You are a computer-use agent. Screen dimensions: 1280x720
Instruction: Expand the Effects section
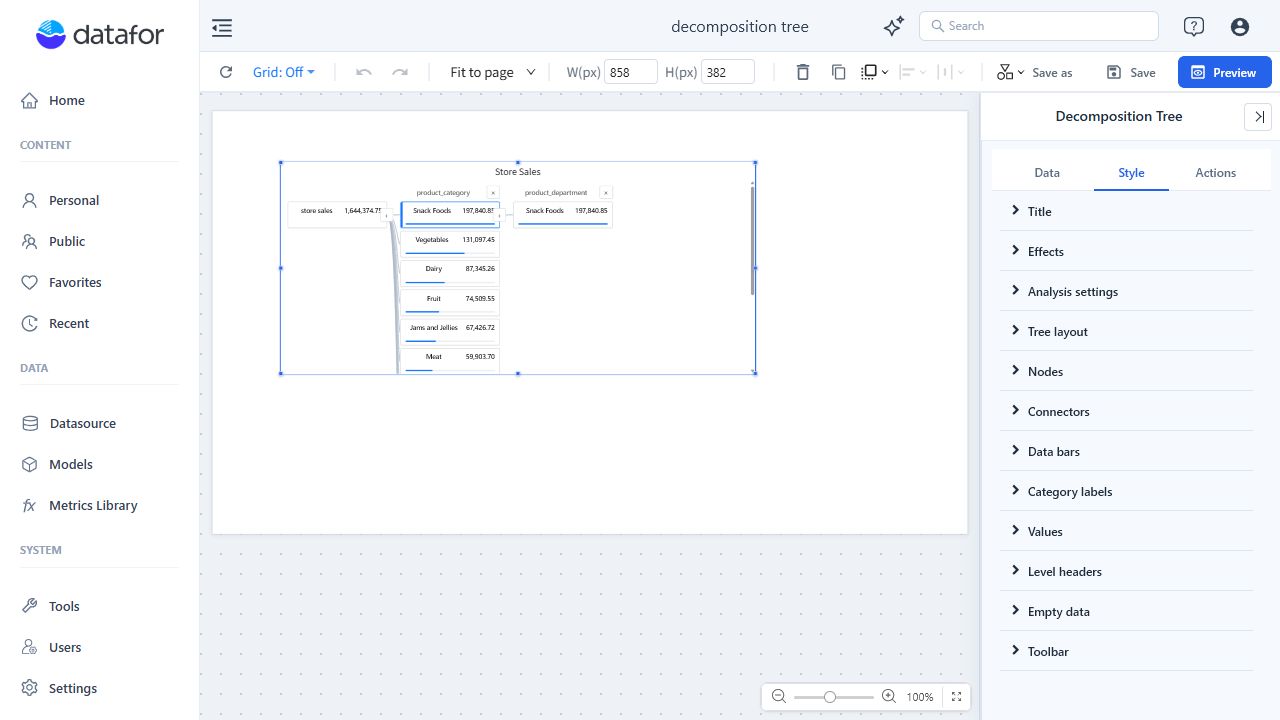tap(1126, 251)
